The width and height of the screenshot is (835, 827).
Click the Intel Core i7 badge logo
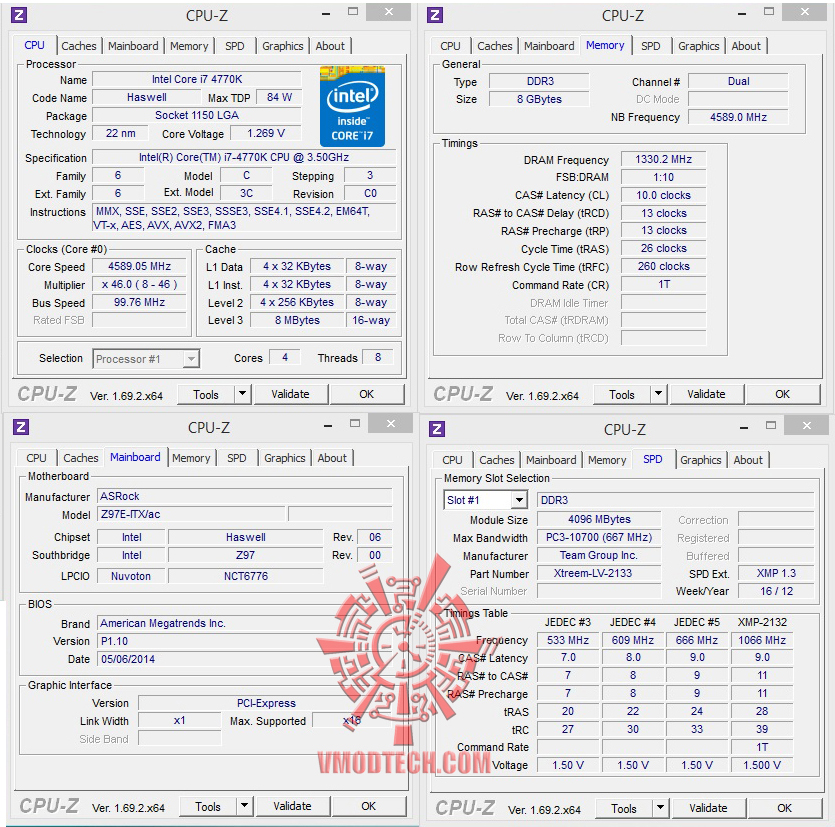352,107
